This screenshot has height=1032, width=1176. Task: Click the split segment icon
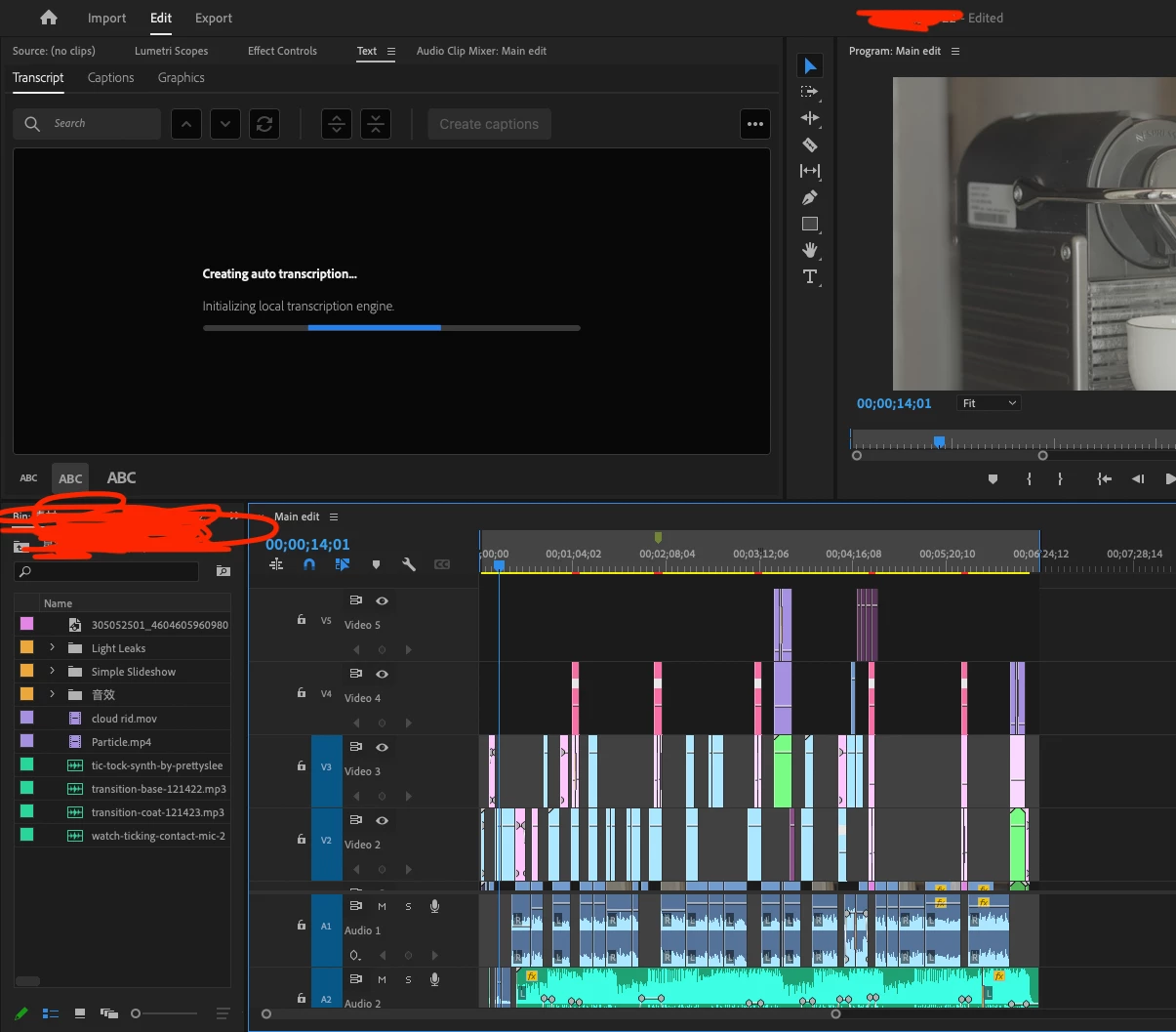337,124
